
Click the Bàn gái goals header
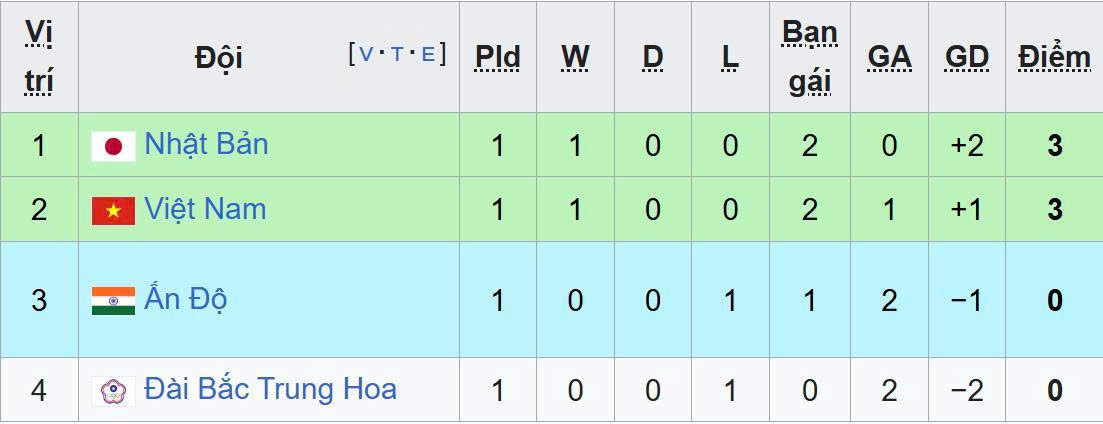pos(809,57)
